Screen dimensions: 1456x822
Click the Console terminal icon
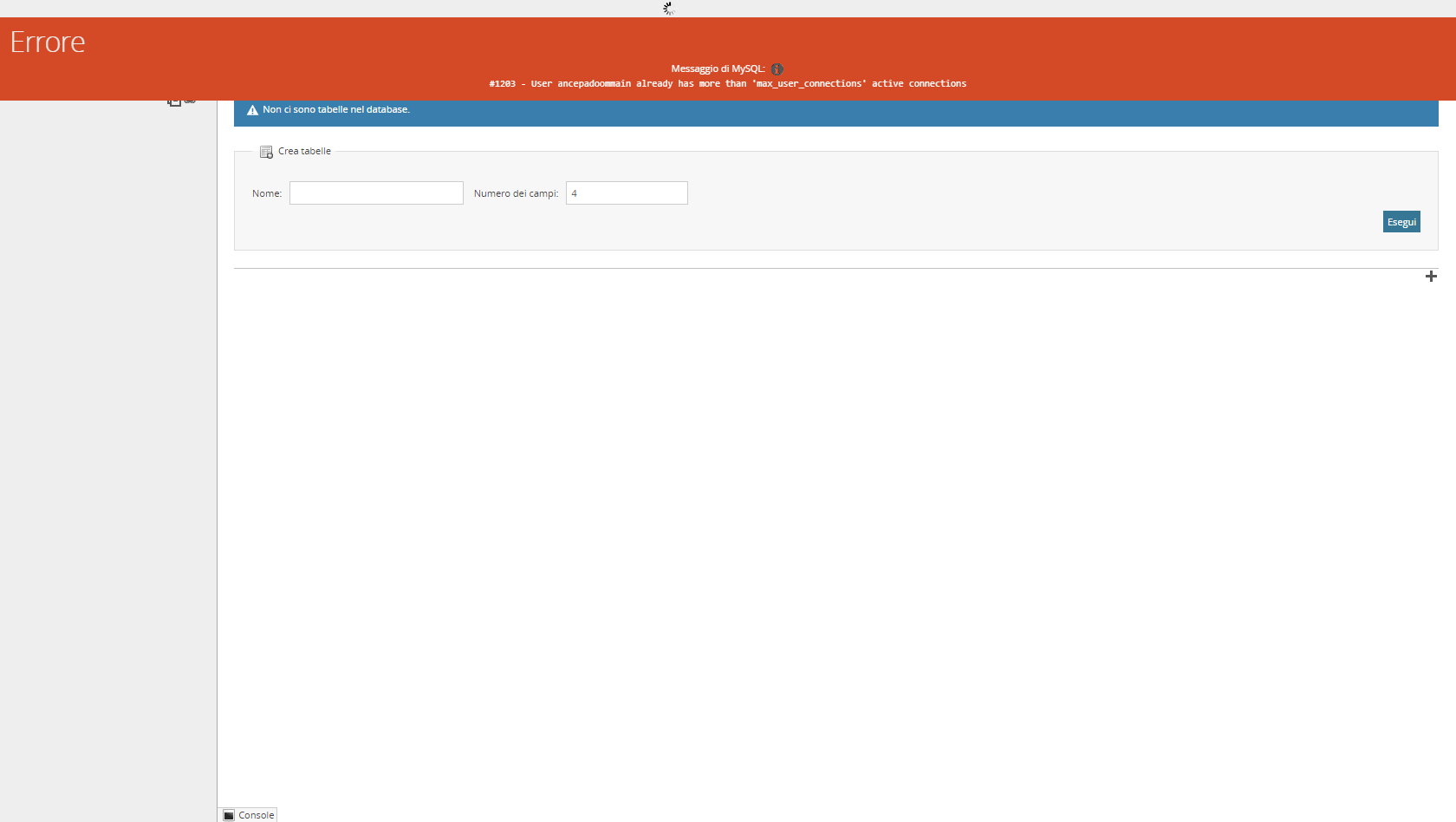point(229,816)
